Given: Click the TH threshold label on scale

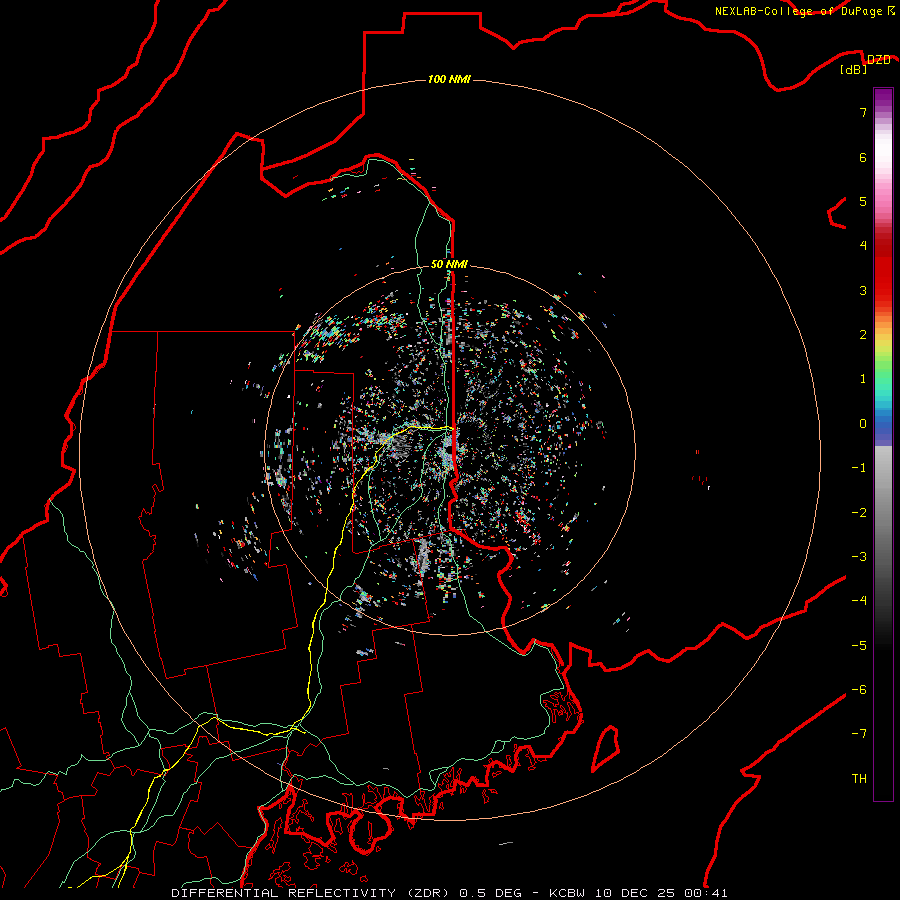Looking at the screenshot, I should click(x=860, y=779).
